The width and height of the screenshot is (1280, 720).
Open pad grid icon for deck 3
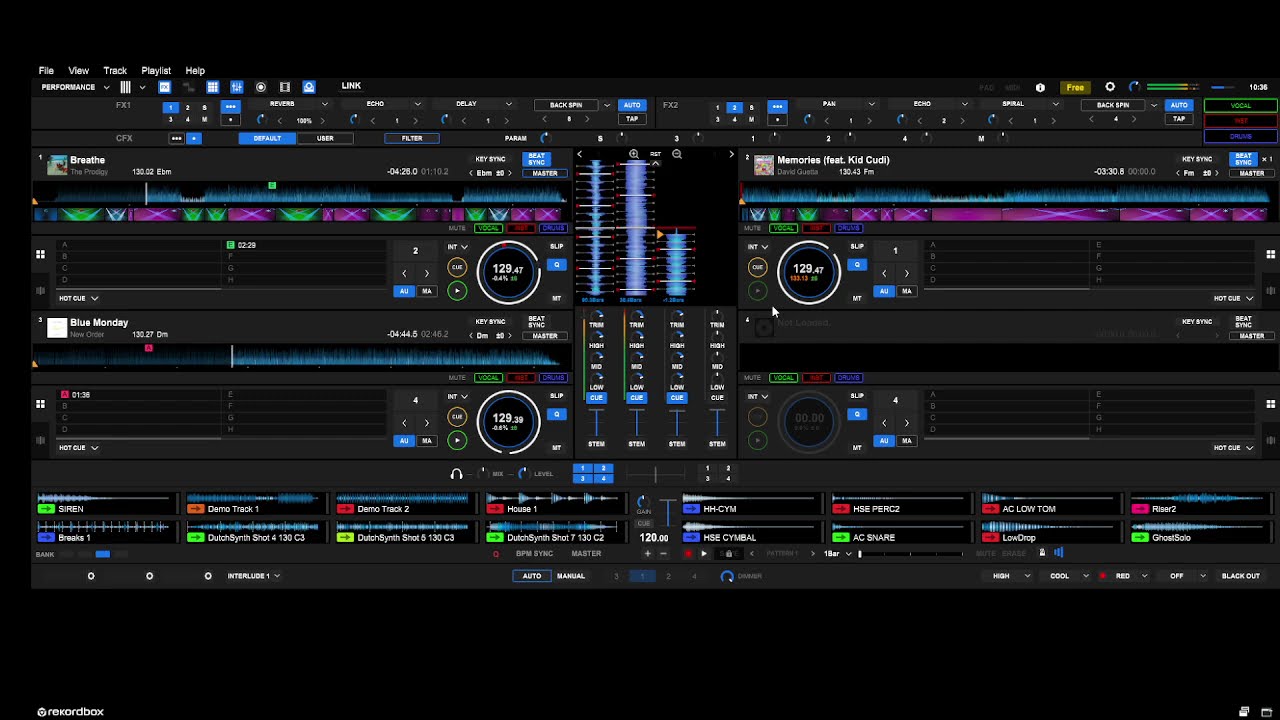40,404
